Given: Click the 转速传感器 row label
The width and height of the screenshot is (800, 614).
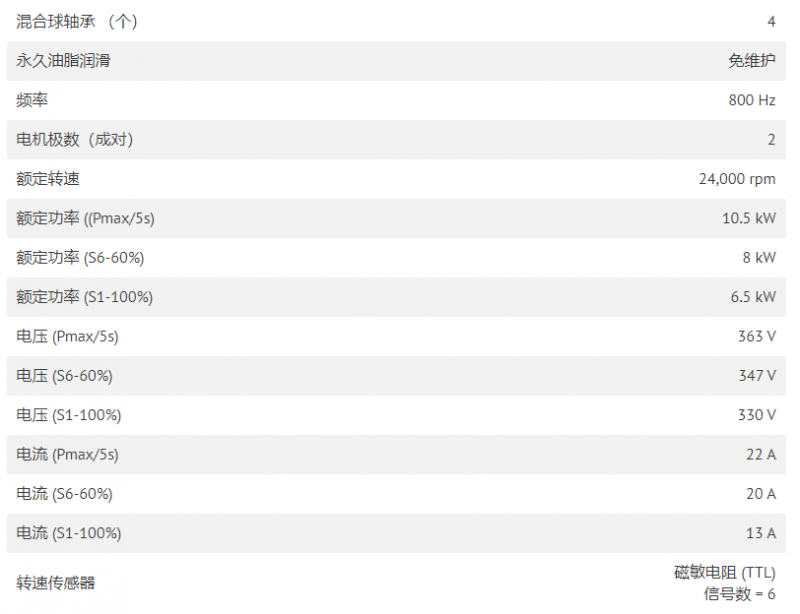Looking at the screenshot, I should click(56, 583).
